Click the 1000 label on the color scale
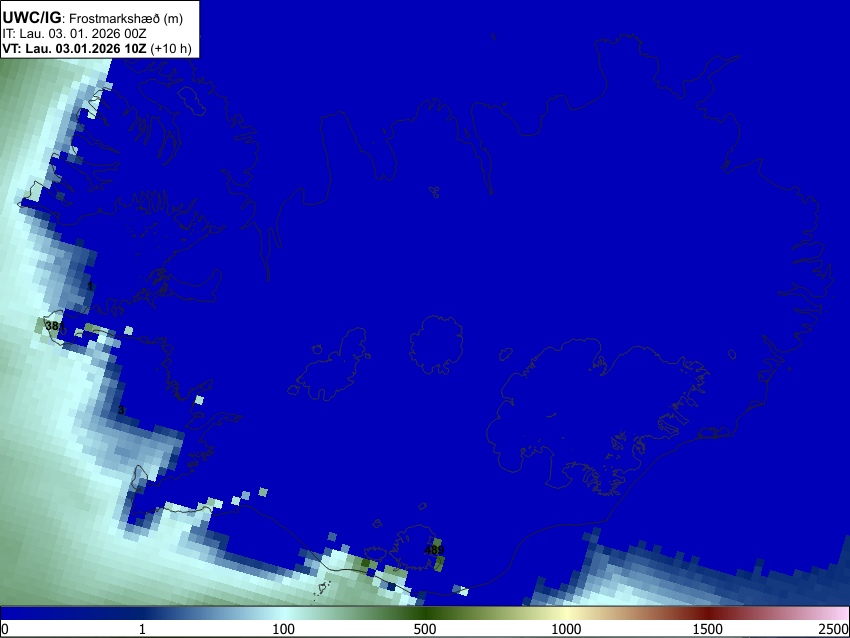The width and height of the screenshot is (850, 638). coord(566,629)
